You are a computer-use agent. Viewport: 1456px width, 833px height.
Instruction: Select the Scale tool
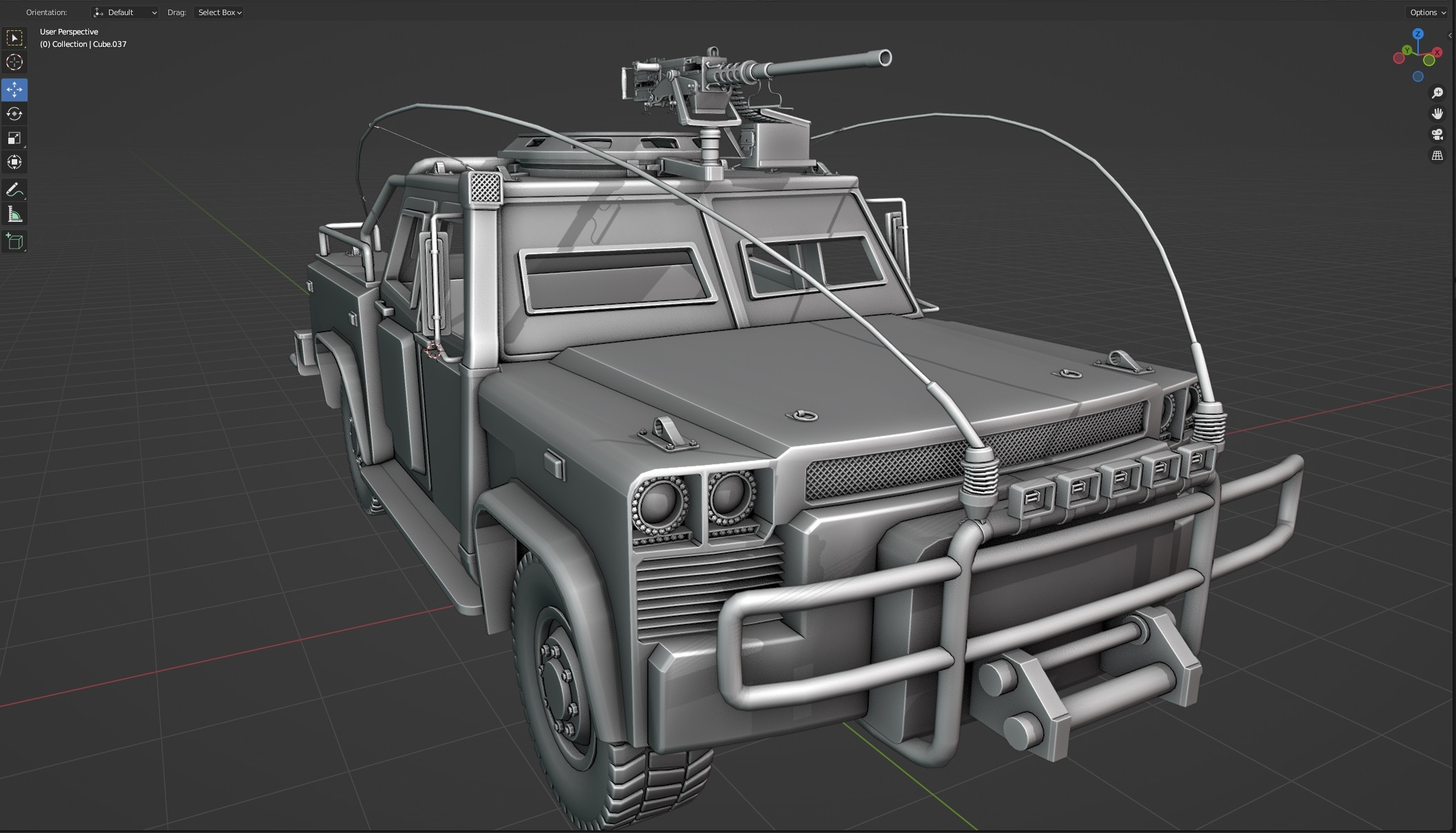click(x=14, y=138)
